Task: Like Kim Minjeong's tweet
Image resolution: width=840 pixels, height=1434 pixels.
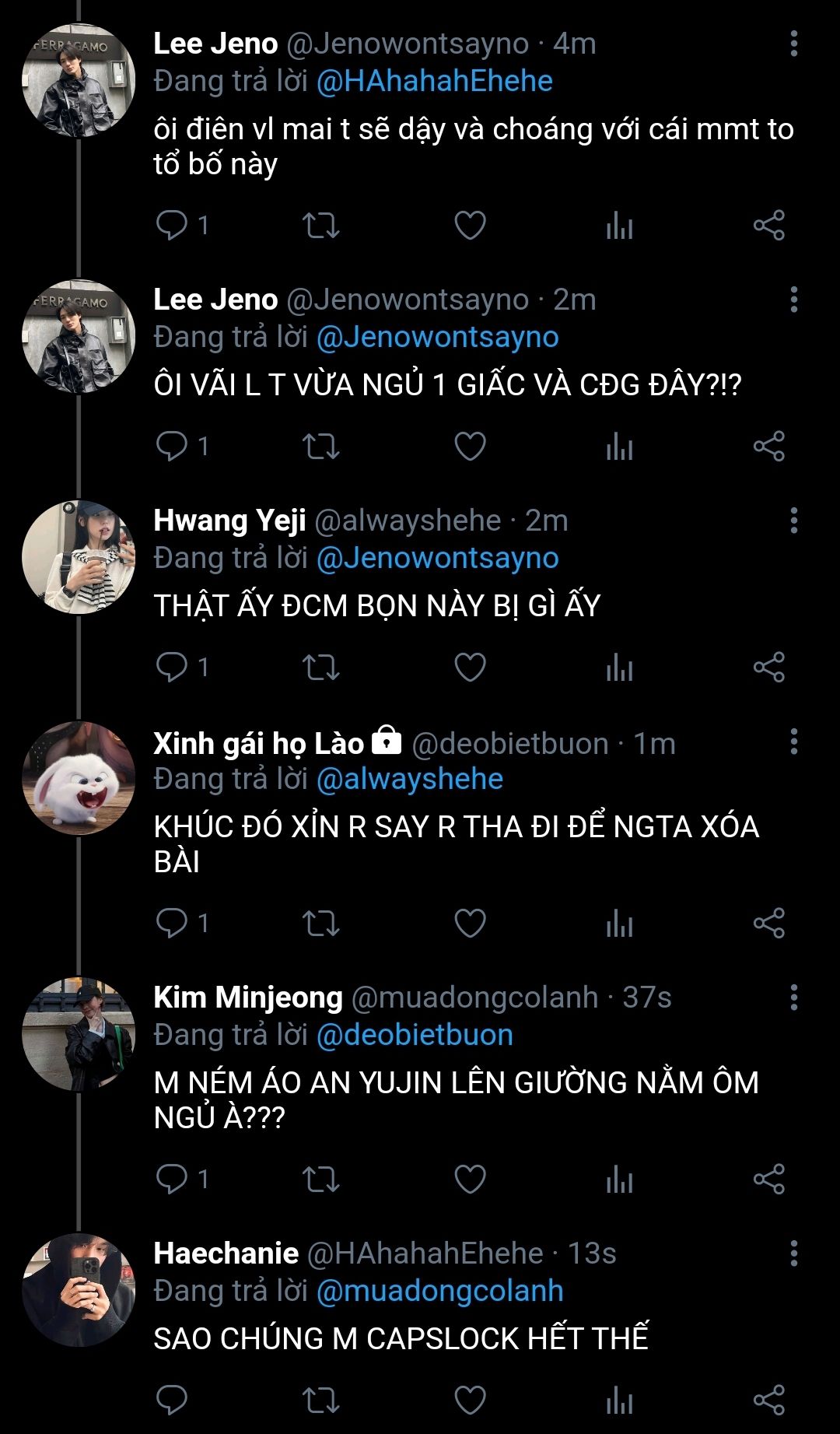Action: pyautogui.click(x=470, y=1180)
